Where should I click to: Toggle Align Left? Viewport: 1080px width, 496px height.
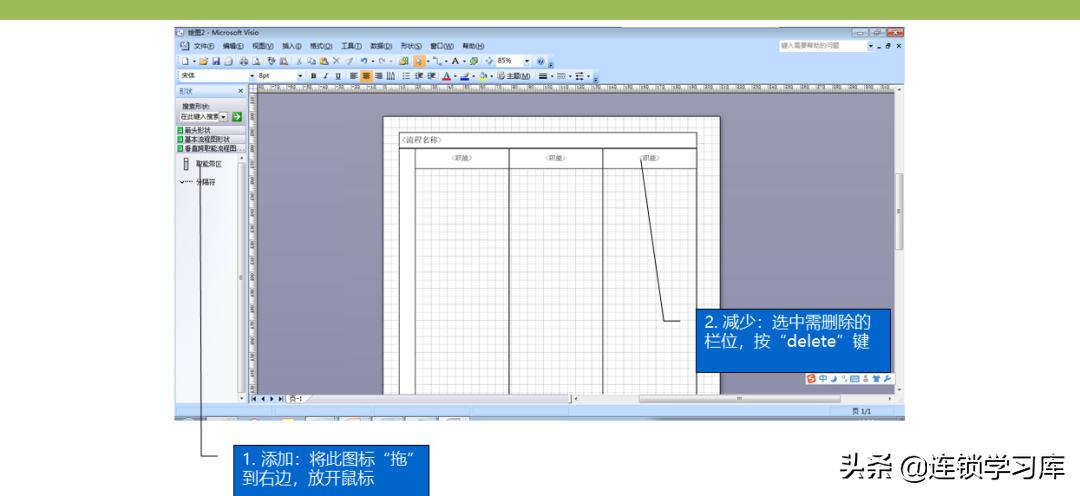pos(353,76)
